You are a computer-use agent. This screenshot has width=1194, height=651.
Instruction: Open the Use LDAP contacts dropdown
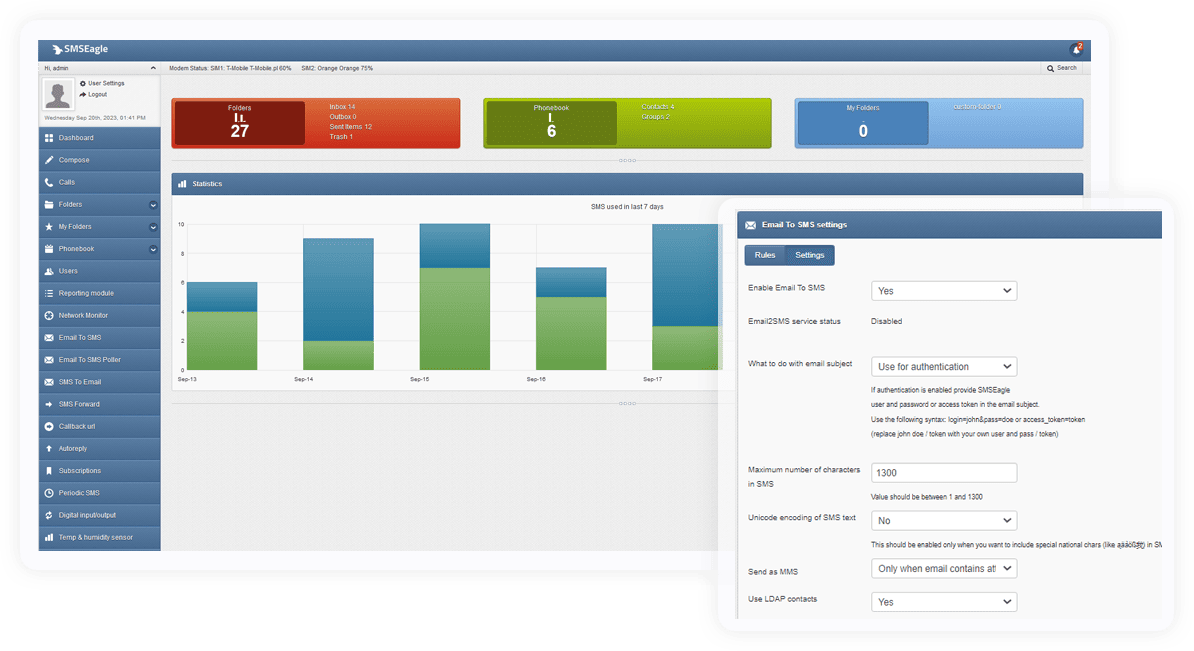[943, 602]
